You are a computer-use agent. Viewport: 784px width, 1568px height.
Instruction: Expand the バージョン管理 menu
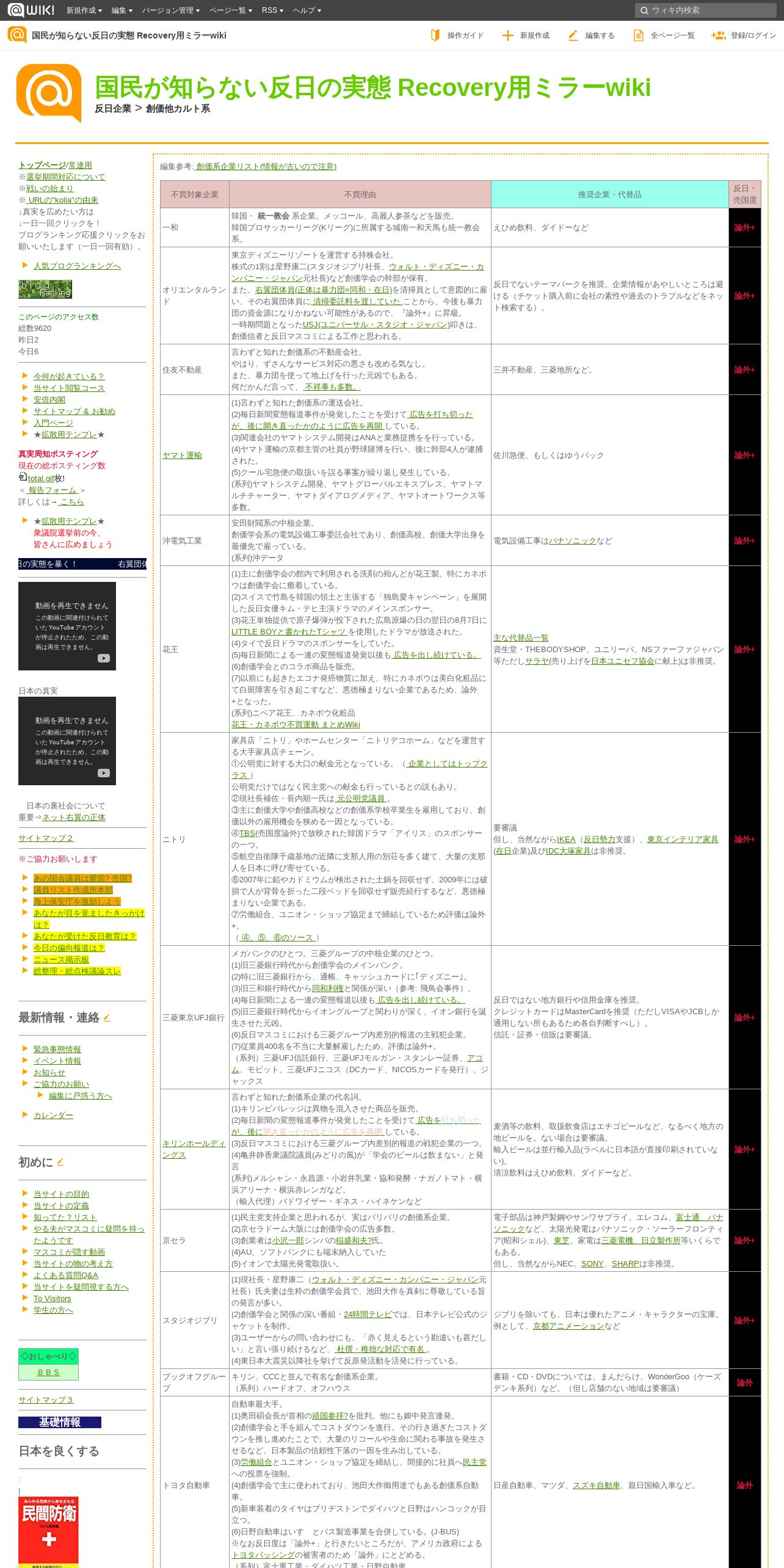172,10
